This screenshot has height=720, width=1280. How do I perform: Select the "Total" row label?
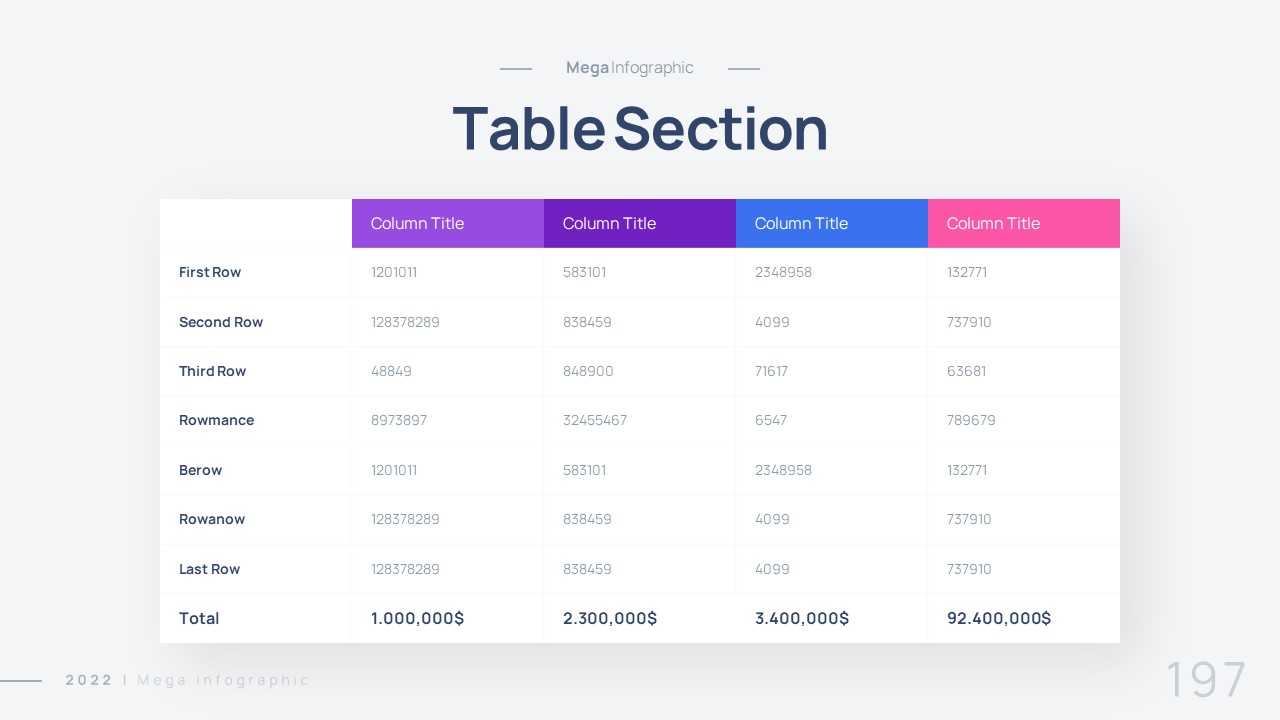click(199, 618)
